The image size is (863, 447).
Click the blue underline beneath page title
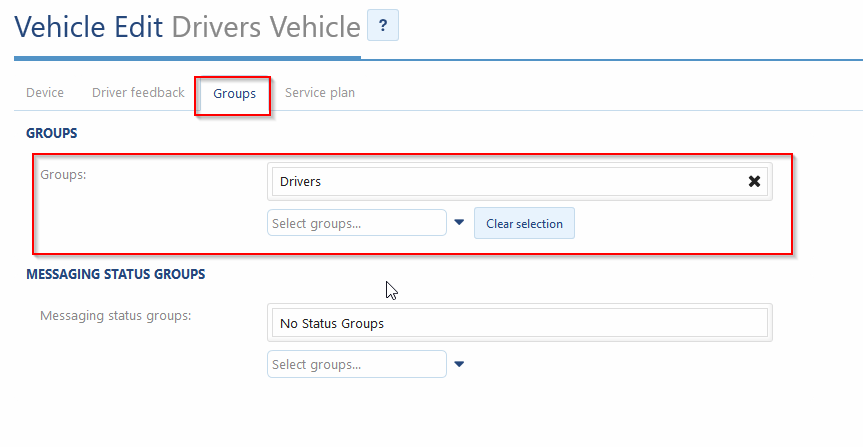[187, 58]
